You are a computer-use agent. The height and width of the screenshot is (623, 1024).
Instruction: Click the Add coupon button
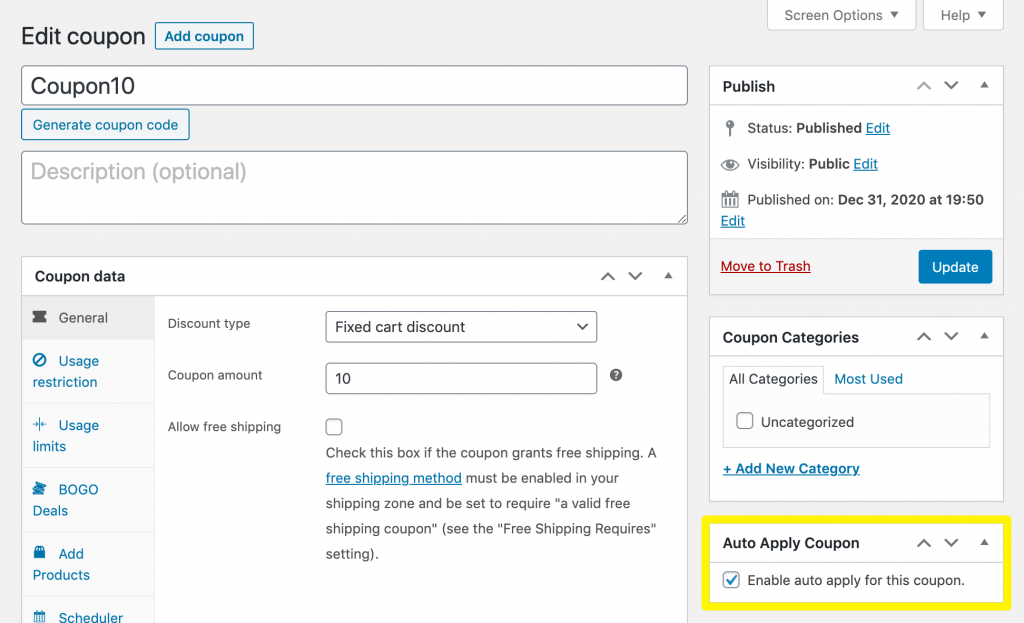(204, 36)
